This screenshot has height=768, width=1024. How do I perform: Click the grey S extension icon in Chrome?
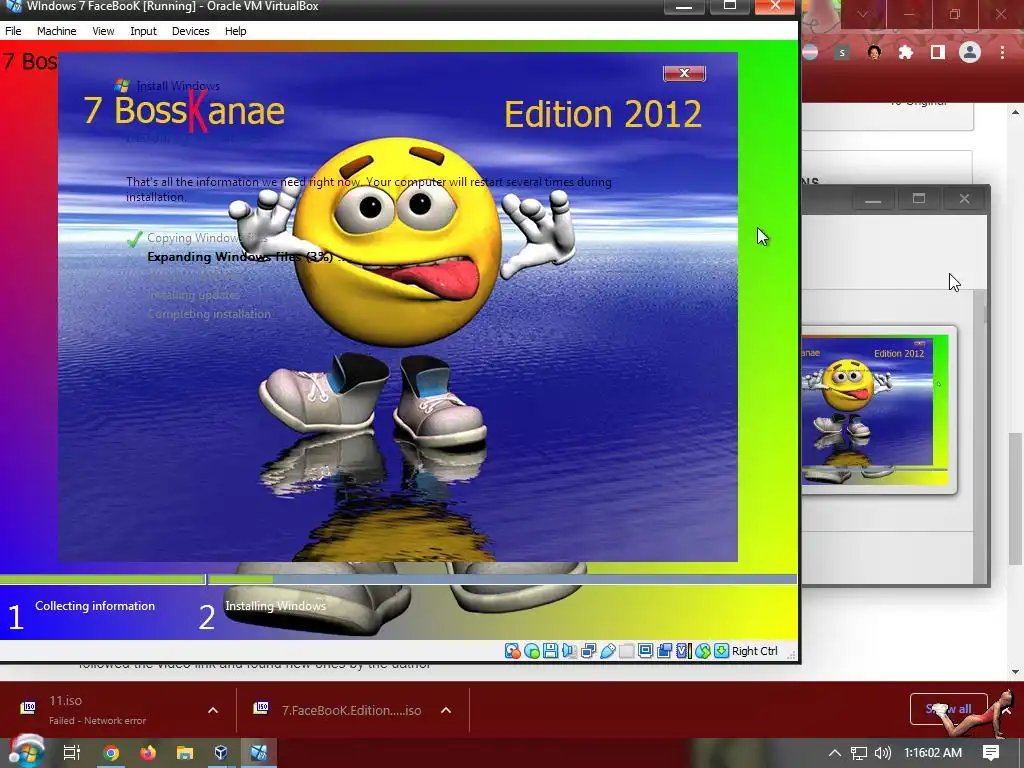[x=842, y=52]
